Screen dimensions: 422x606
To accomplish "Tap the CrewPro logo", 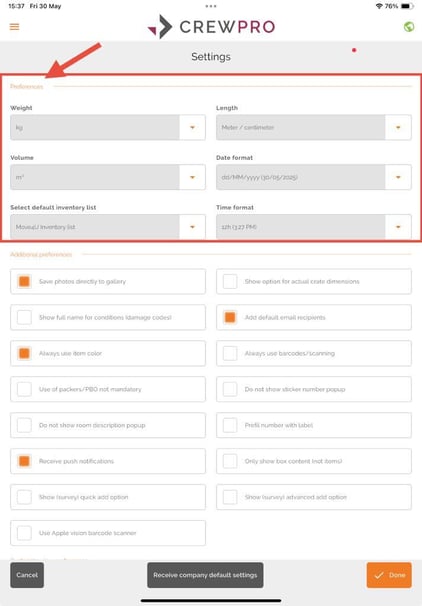I will (x=211, y=27).
